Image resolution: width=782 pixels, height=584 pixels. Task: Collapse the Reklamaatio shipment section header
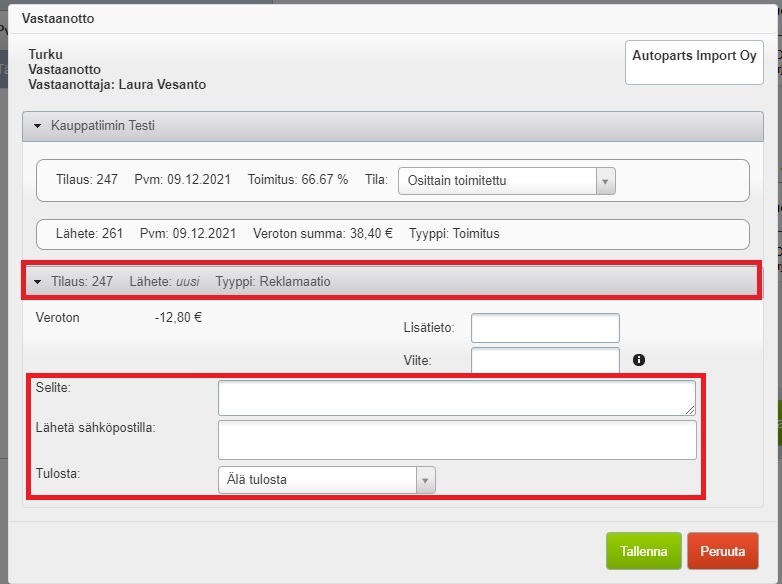click(38, 282)
